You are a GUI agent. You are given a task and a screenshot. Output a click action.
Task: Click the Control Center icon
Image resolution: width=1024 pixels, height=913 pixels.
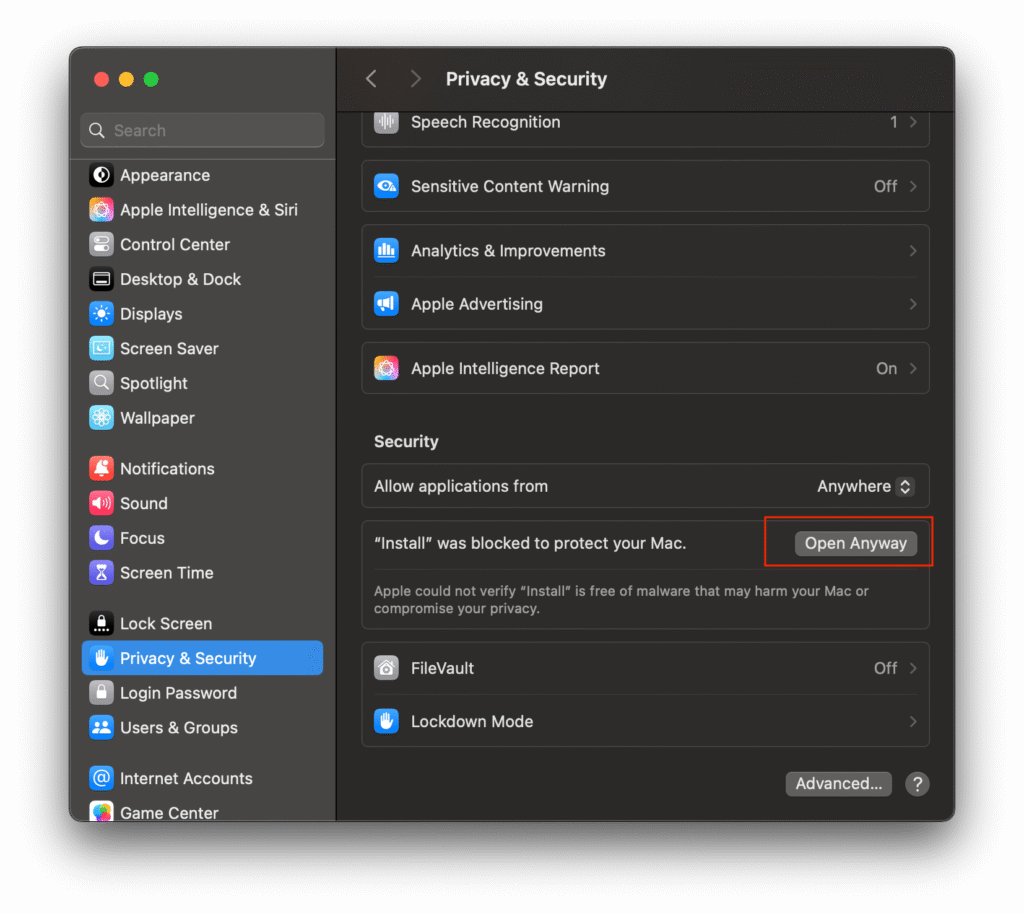click(x=101, y=244)
